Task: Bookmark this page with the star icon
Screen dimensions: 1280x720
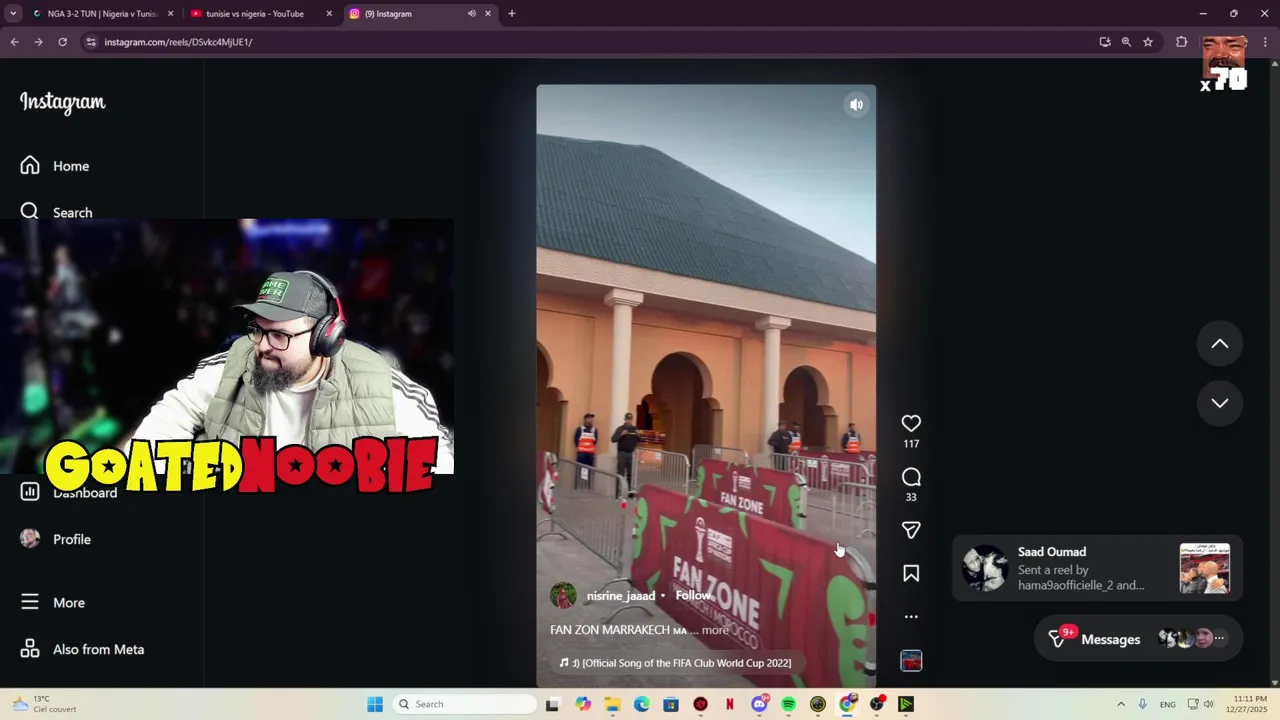Action: coord(1148,42)
